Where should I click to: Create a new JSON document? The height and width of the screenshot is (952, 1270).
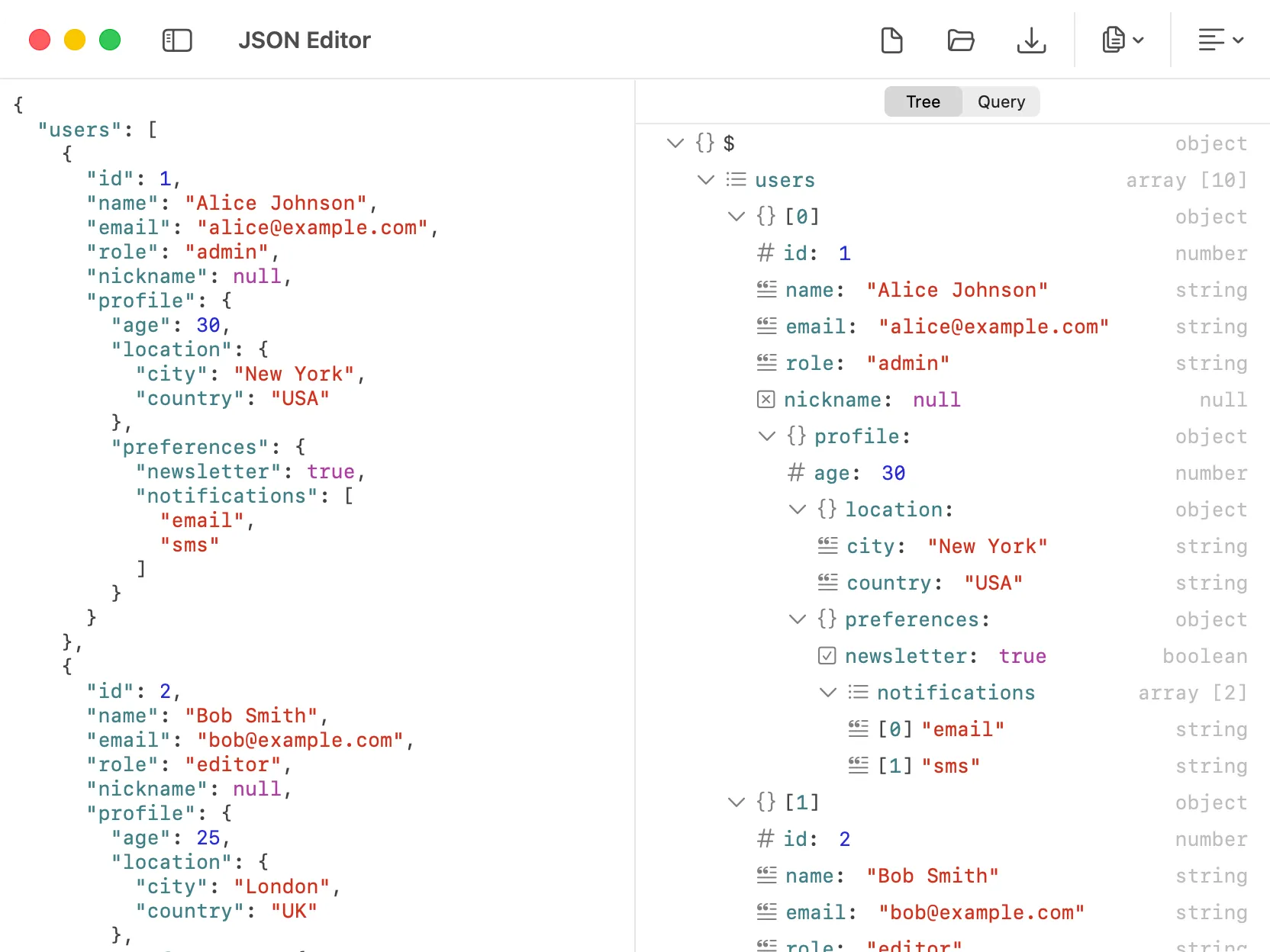891,40
